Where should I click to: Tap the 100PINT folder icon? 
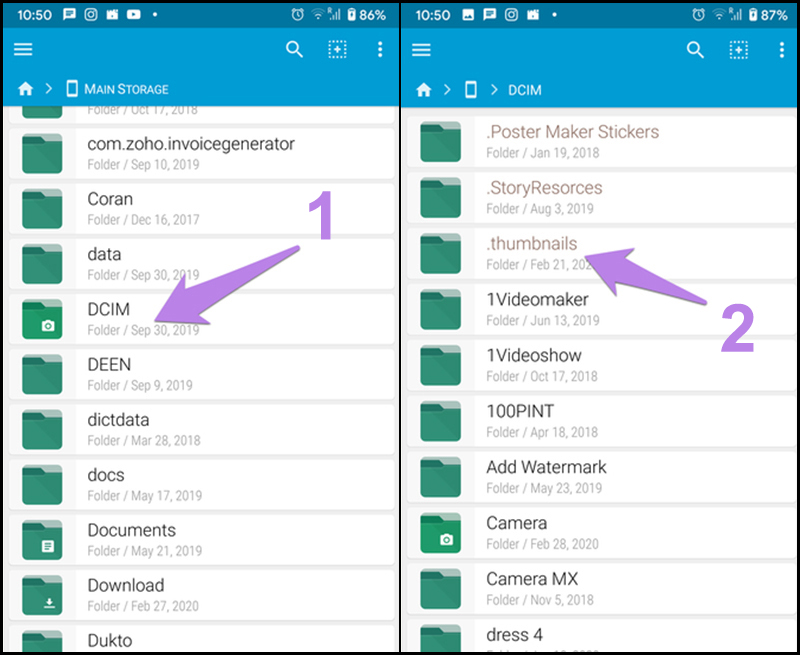pos(440,422)
